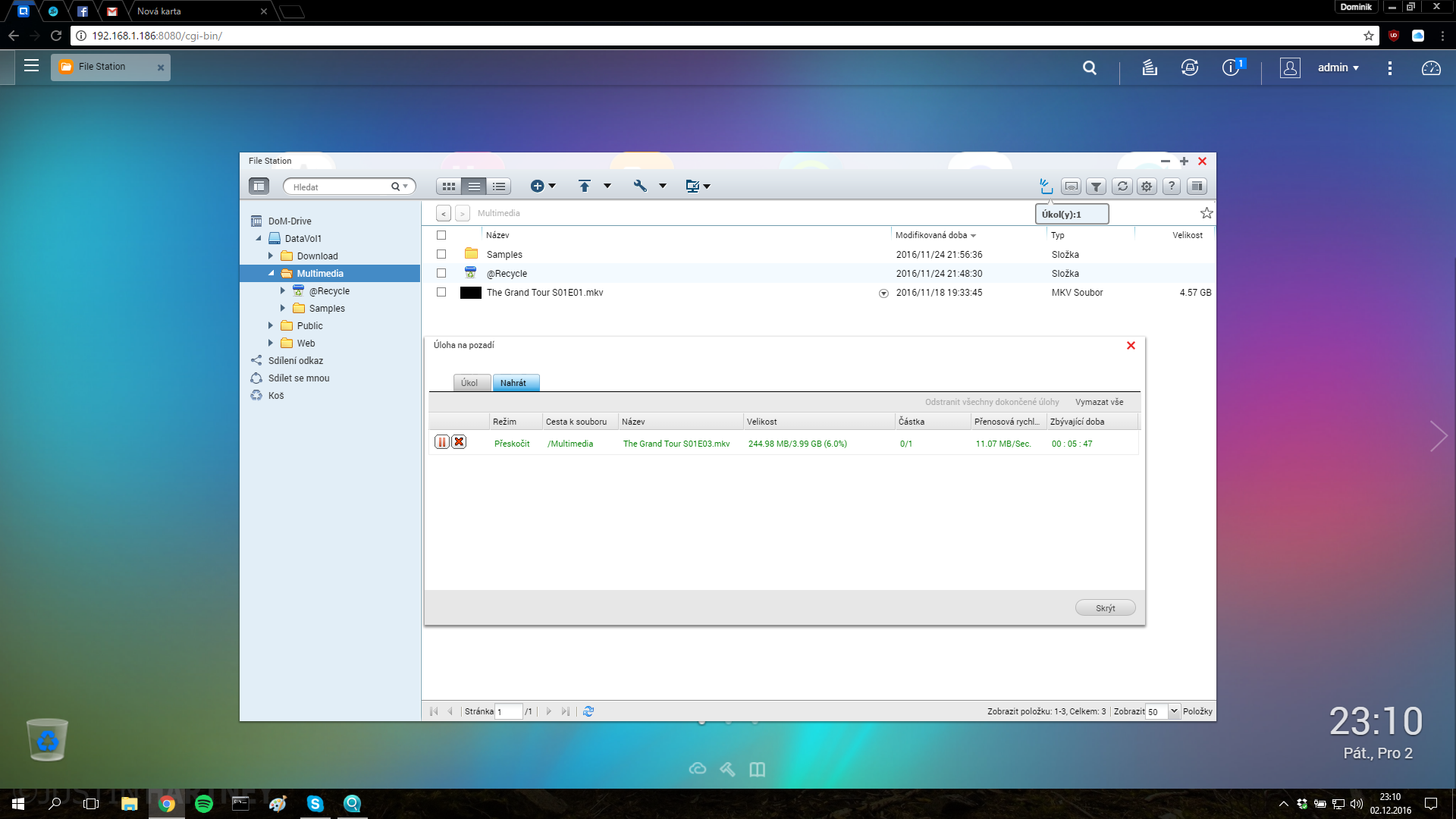Expand the Download folder tree node

pyautogui.click(x=271, y=256)
